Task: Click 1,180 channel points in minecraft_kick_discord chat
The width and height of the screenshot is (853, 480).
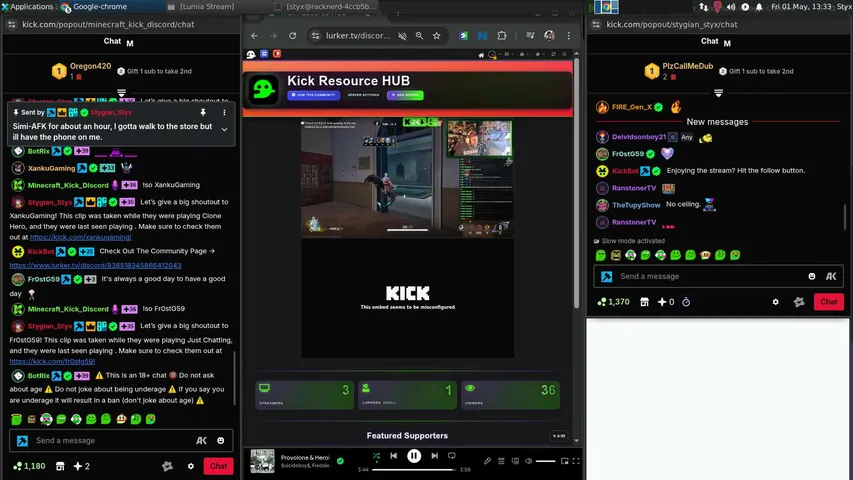Action: 29,466
